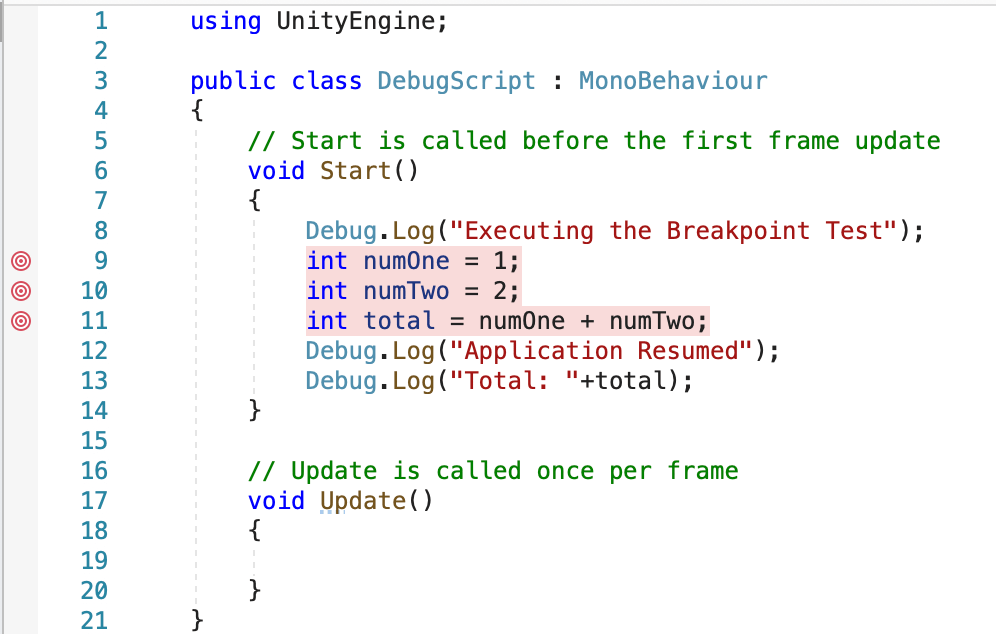Set a breakpoint beside line 20

tap(20, 591)
